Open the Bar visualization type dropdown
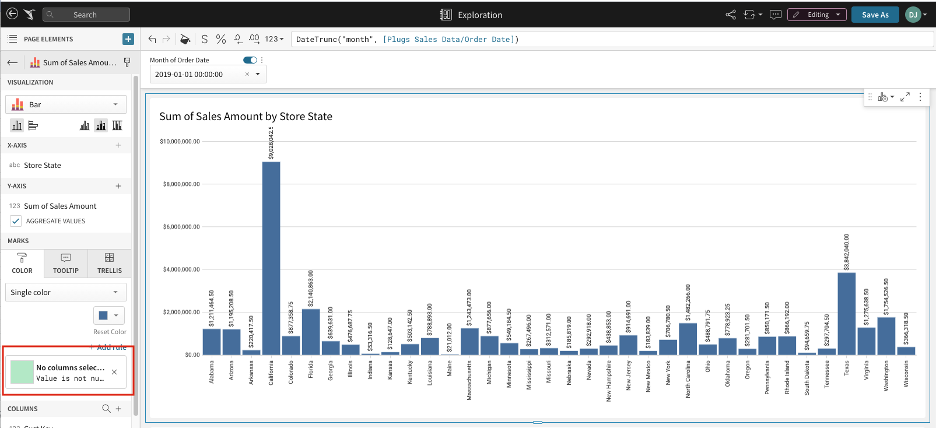Image resolution: width=936 pixels, height=428 pixels. pyautogui.click(x=66, y=104)
